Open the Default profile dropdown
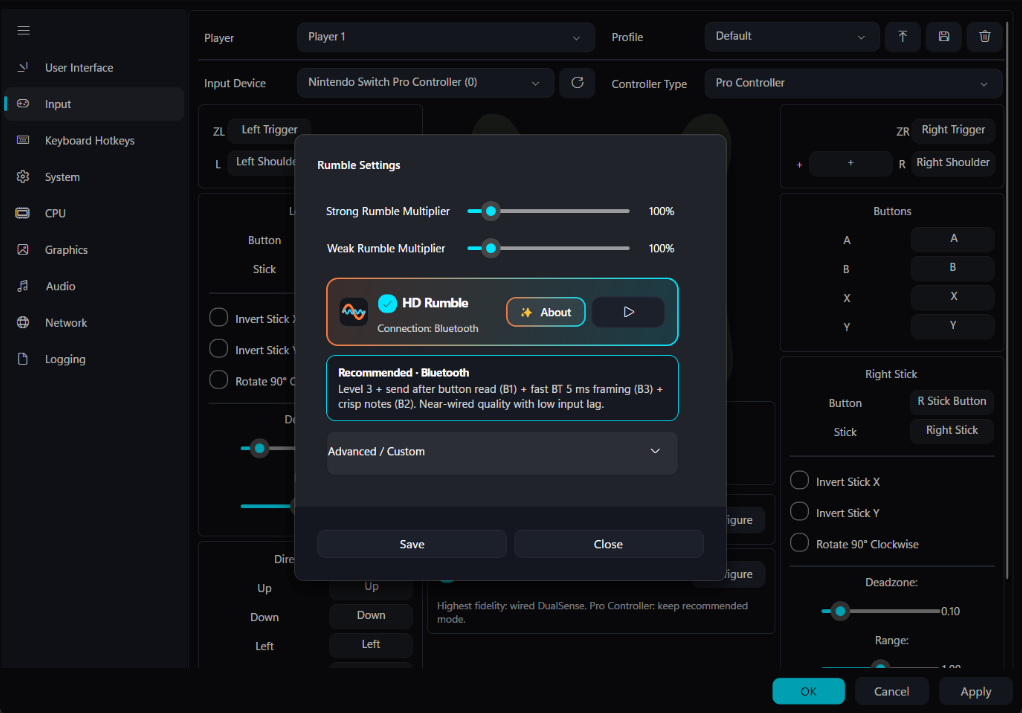Screen dimensions: 1022x713 pos(792,36)
